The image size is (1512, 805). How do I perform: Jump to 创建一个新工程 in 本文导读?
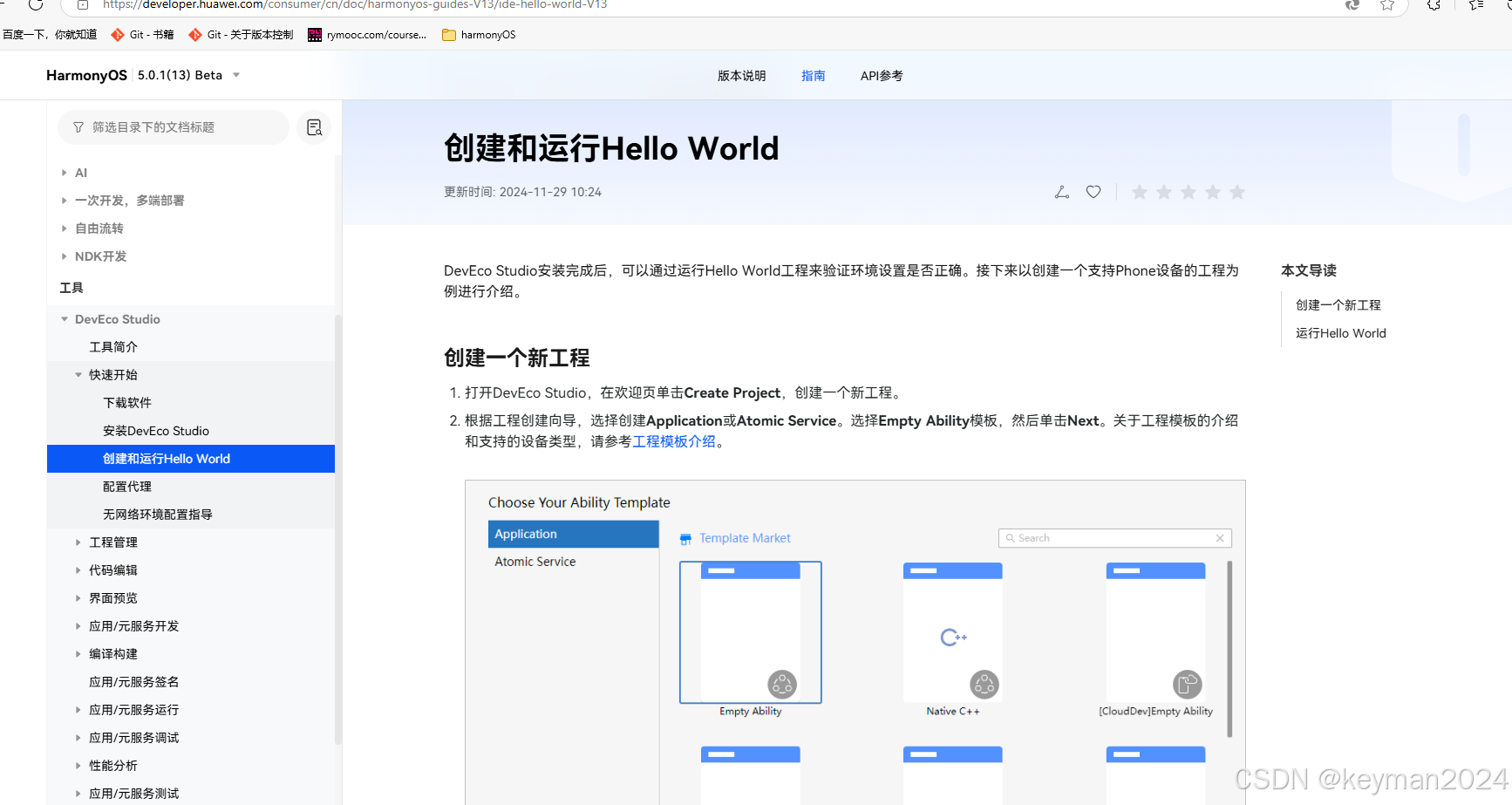coord(1338,305)
